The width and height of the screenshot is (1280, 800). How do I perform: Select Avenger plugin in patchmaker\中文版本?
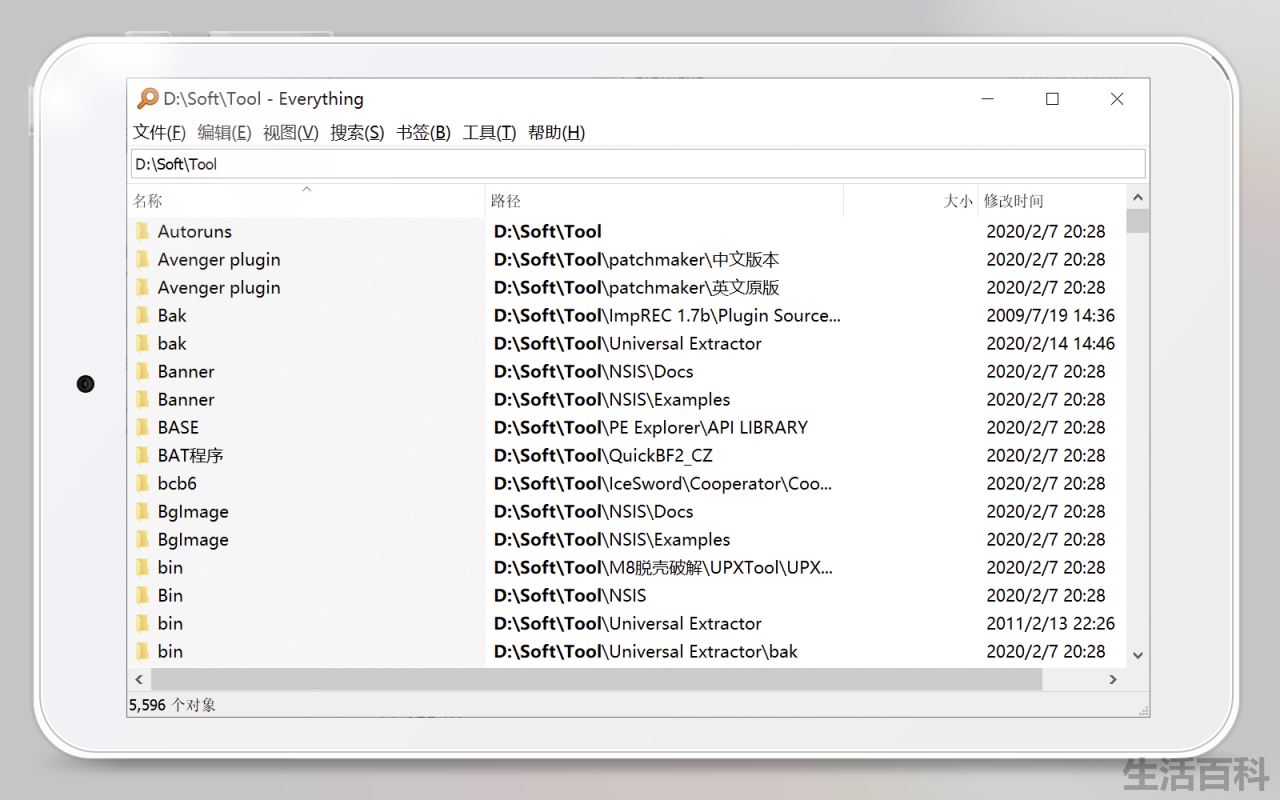tap(219, 259)
